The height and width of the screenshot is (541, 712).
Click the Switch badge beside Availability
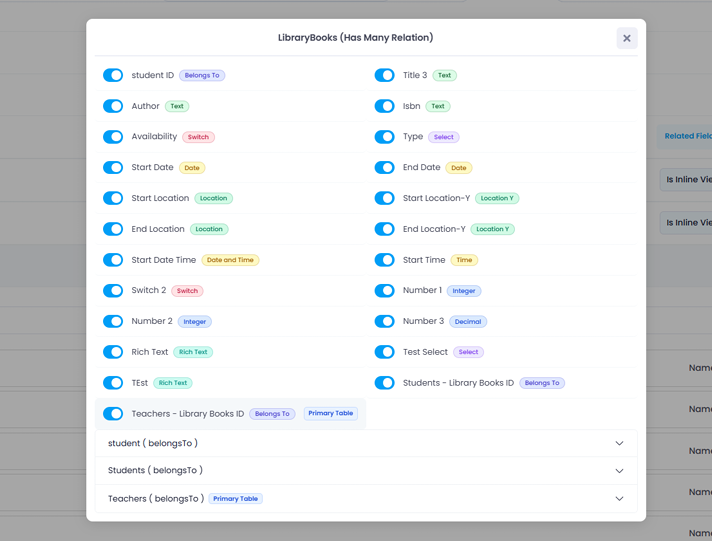pyautogui.click(x=198, y=137)
